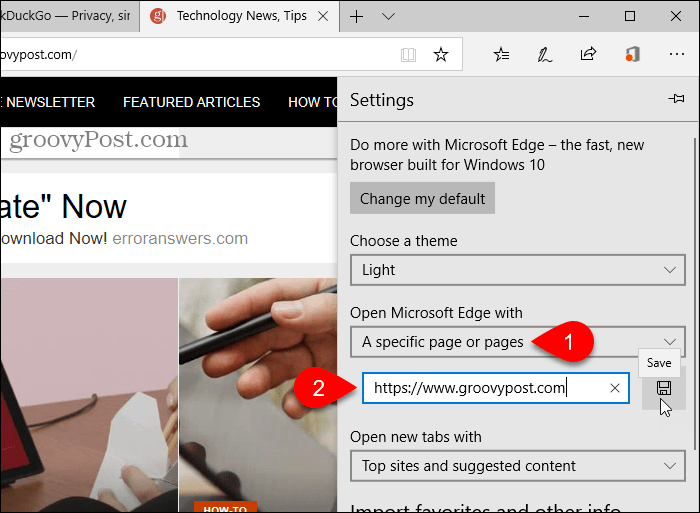The image size is (700, 513).
Task: Open FEATURED ARTICLES on groovyPost
Action: [x=192, y=102]
